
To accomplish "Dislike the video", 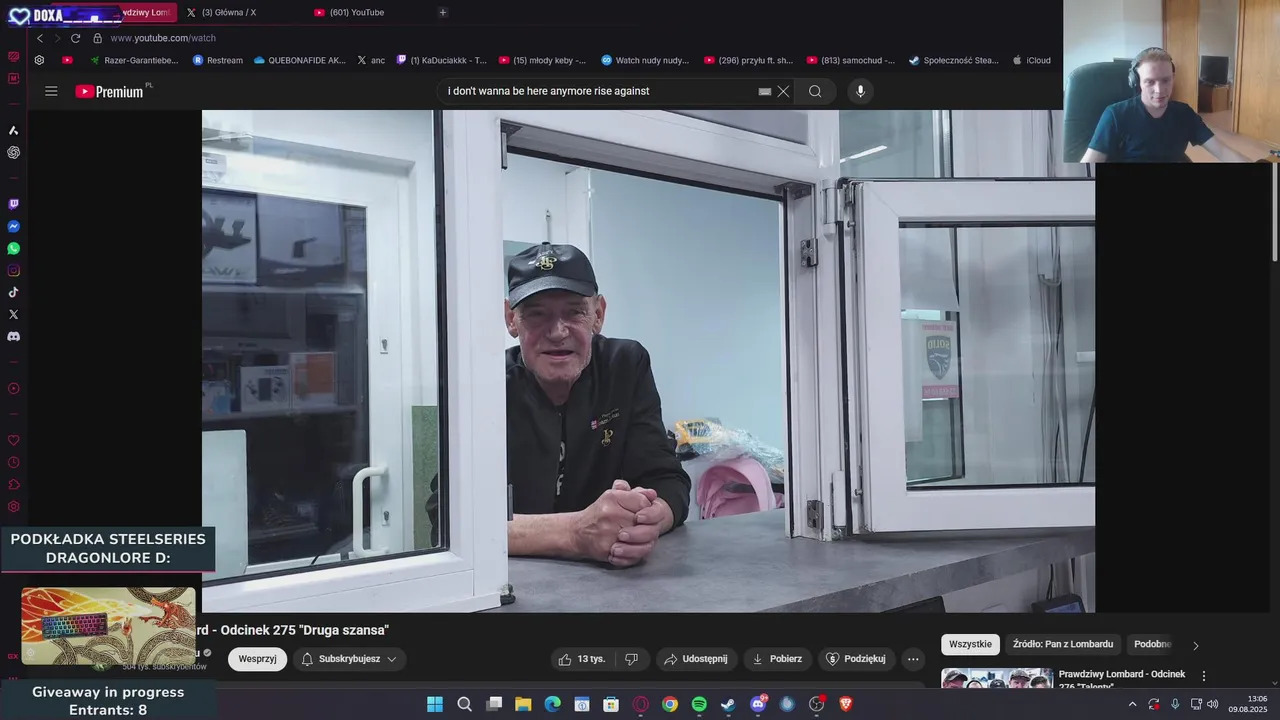I will [631, 659].
